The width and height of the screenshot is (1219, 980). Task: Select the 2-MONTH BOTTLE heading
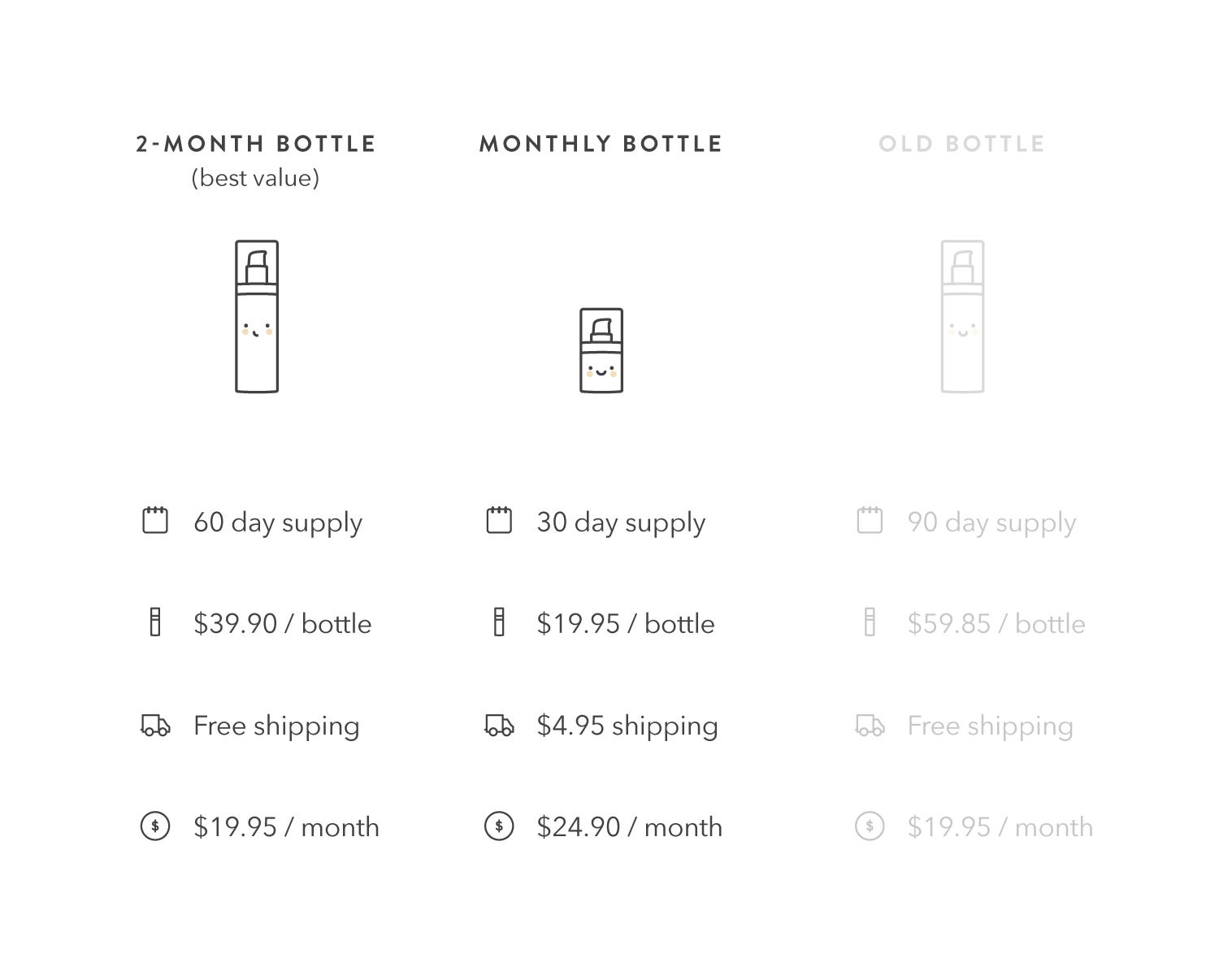click(x=256, y=144)
